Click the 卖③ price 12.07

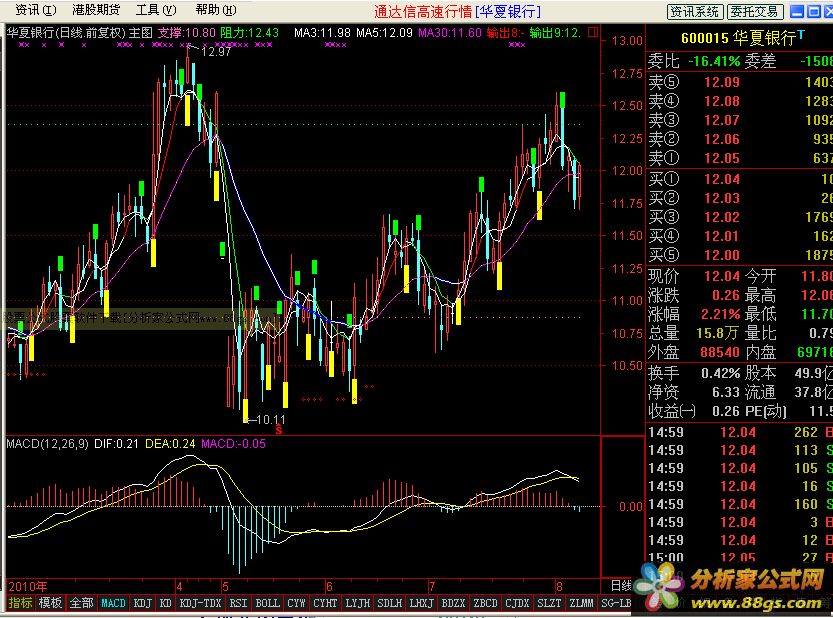(x=722, y=120)
